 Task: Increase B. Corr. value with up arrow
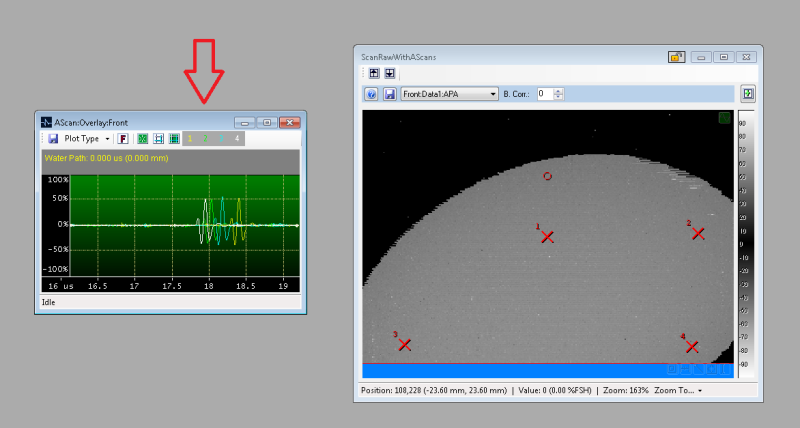click(558, 91)
